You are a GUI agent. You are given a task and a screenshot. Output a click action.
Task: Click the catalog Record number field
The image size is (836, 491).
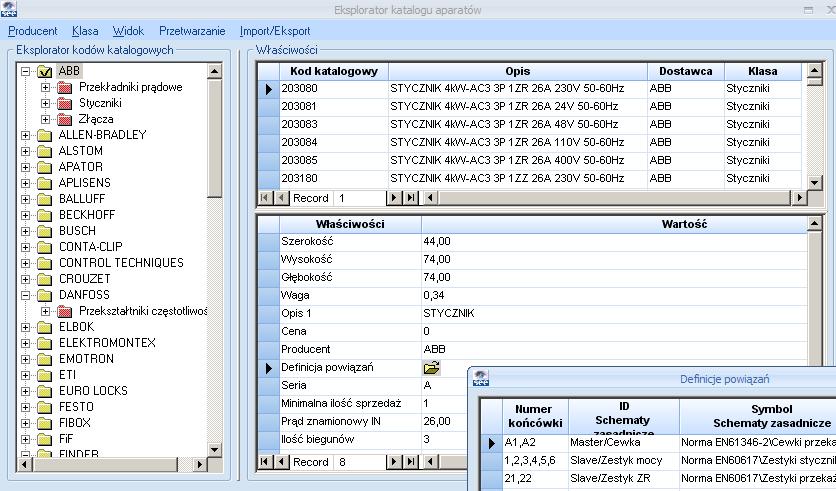(359, 198)
